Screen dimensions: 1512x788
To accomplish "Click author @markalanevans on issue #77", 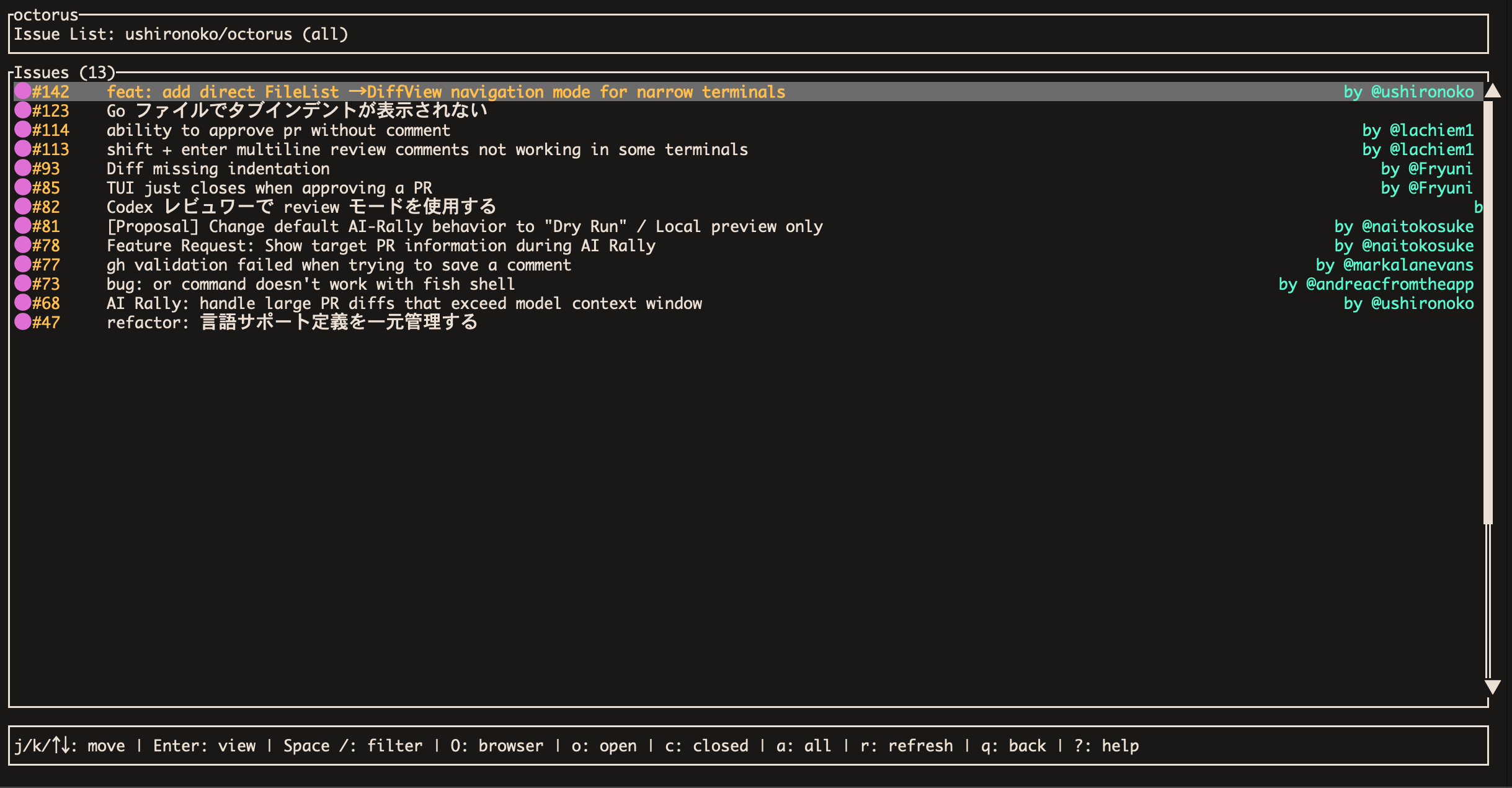I will click(x=1408, y=264).
